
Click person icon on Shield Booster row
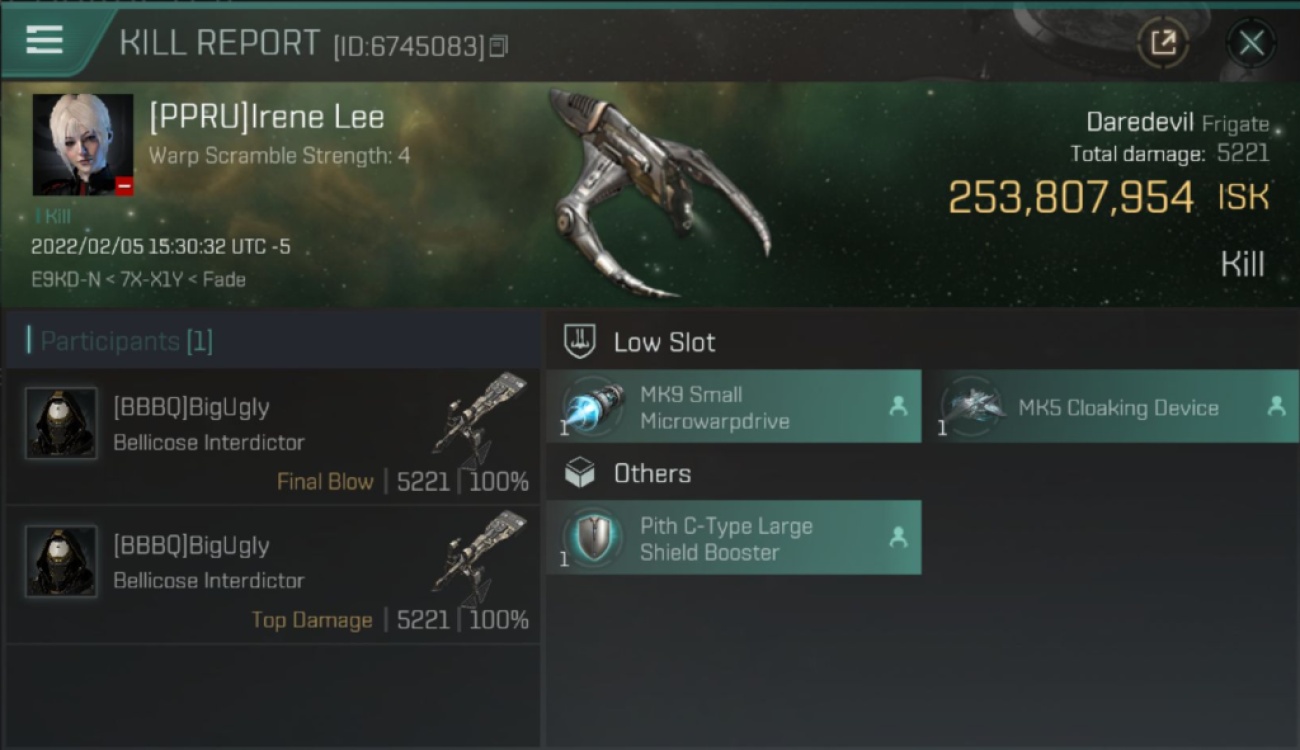click(898, 537)
